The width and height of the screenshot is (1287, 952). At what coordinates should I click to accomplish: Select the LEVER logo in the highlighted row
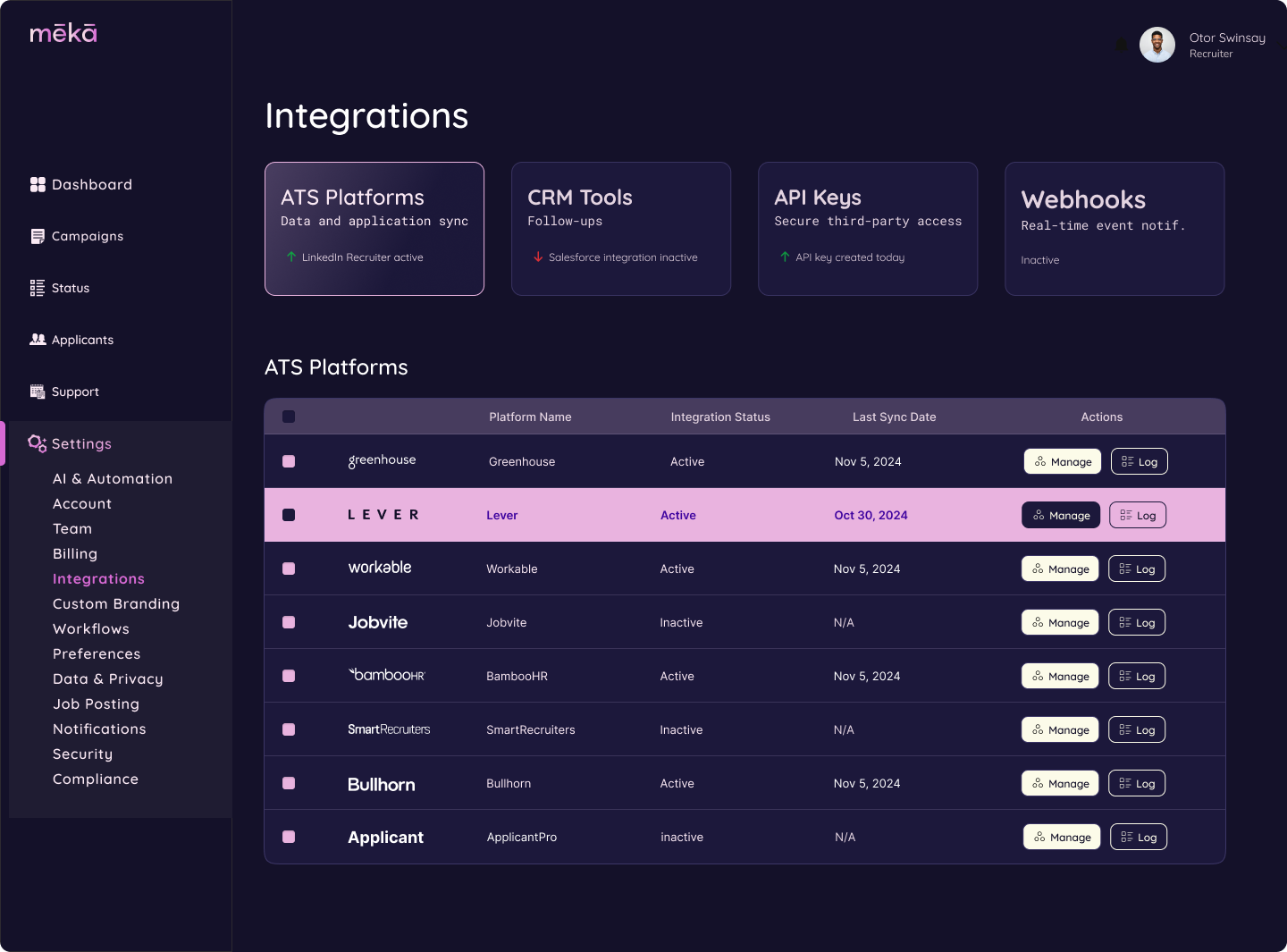383,515
